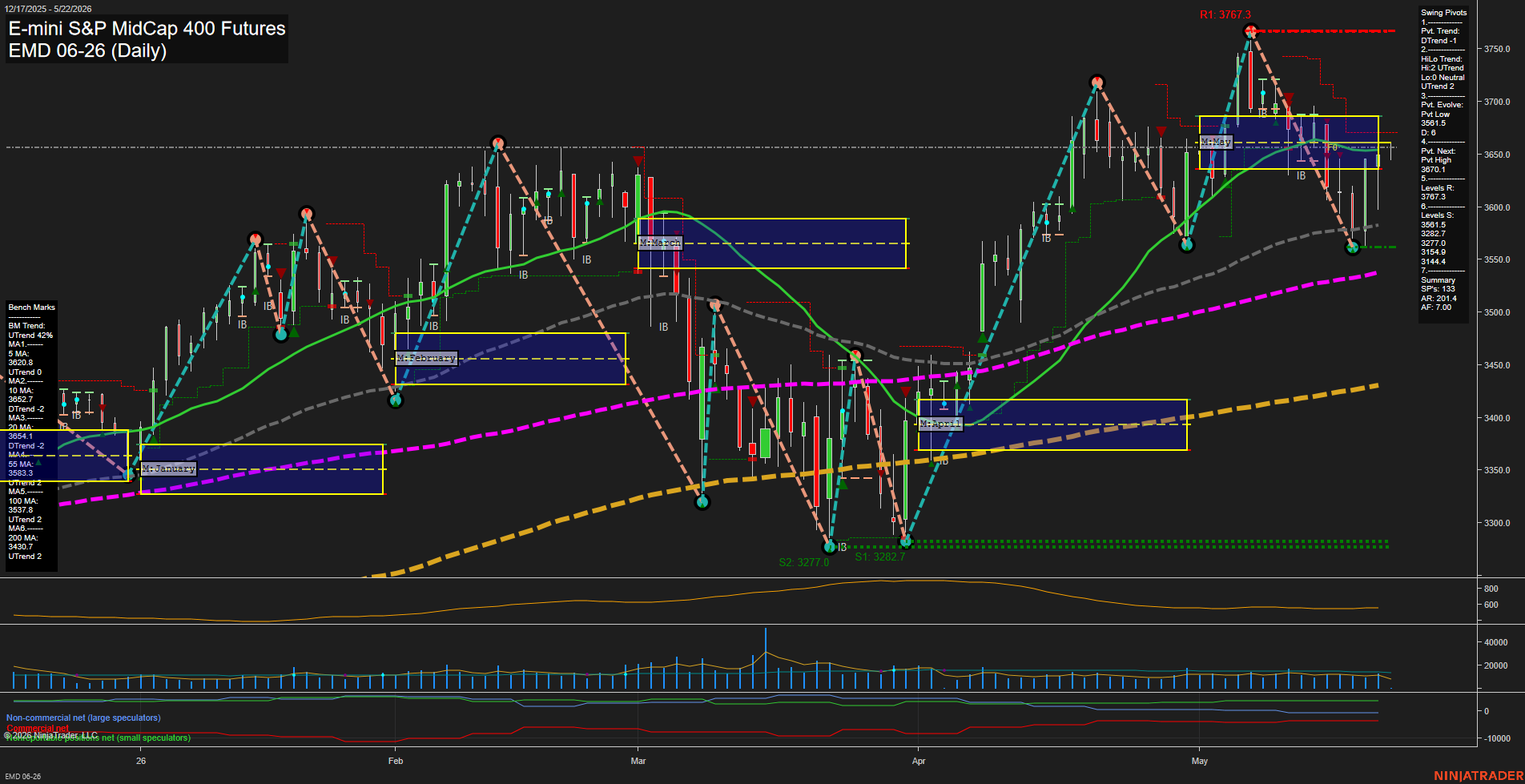Viewport: 1525px width, 784px height.
Task: Click the Bench Marks panel heading
Action: (32, 308)
